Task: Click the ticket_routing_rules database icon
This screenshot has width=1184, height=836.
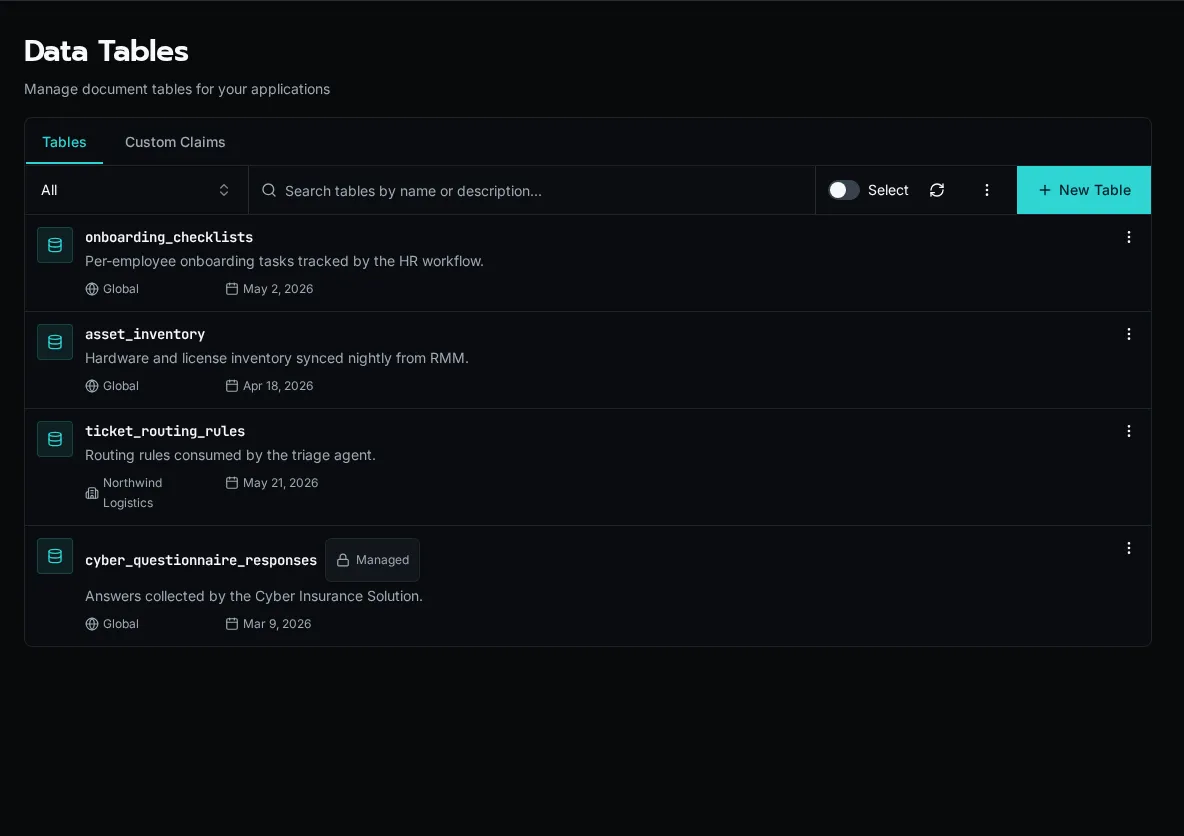Action: 55,439
